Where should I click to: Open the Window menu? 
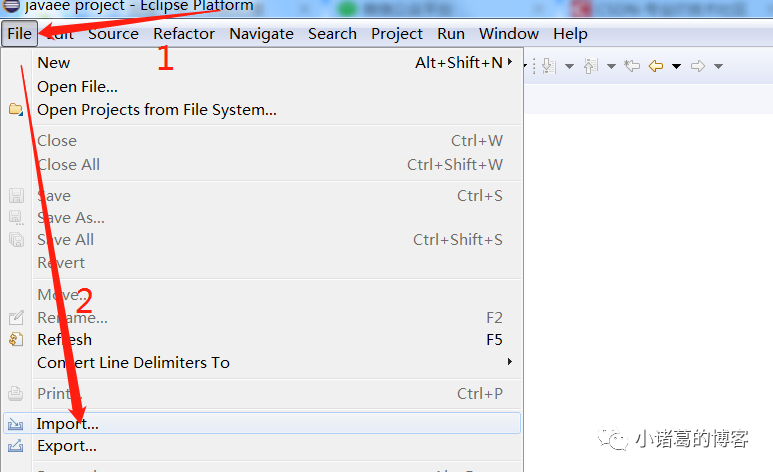(x=509, y=34)
